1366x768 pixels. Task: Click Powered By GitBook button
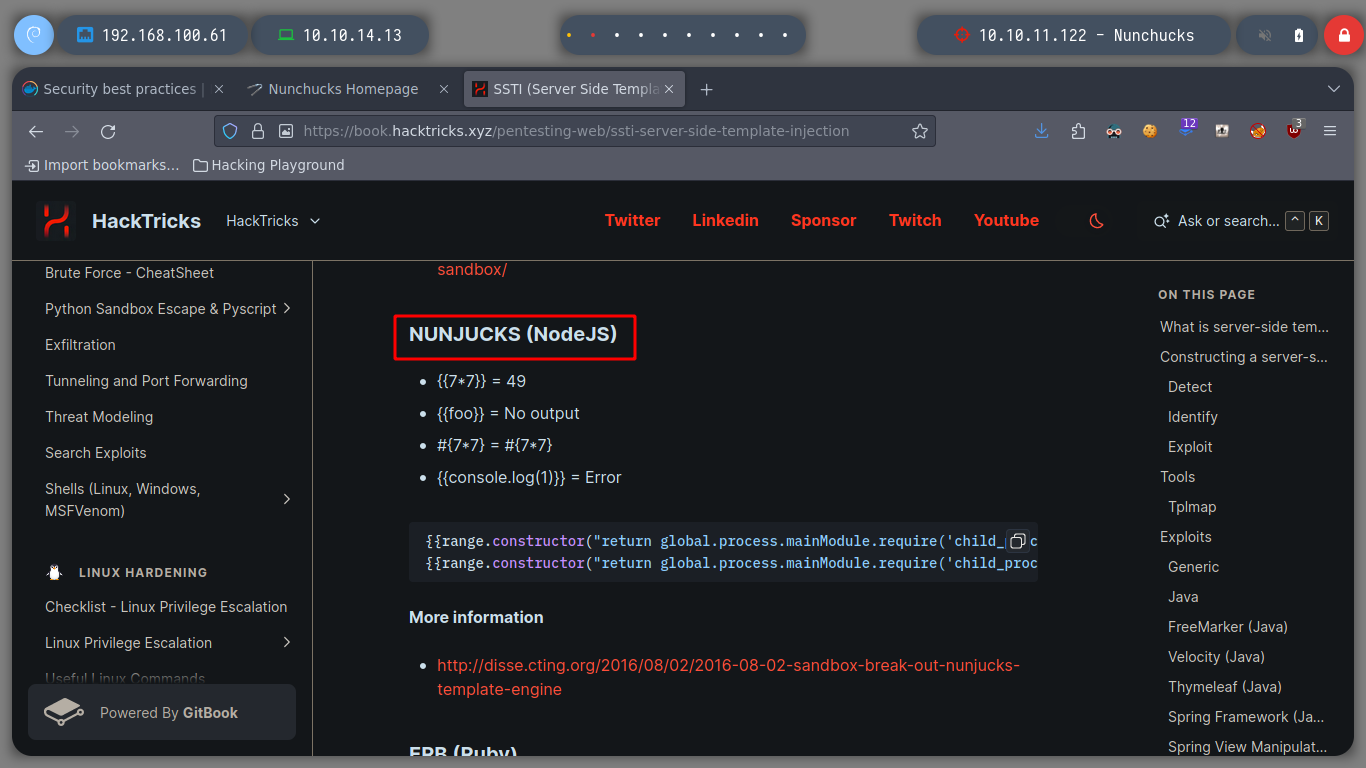coord(162,712)
